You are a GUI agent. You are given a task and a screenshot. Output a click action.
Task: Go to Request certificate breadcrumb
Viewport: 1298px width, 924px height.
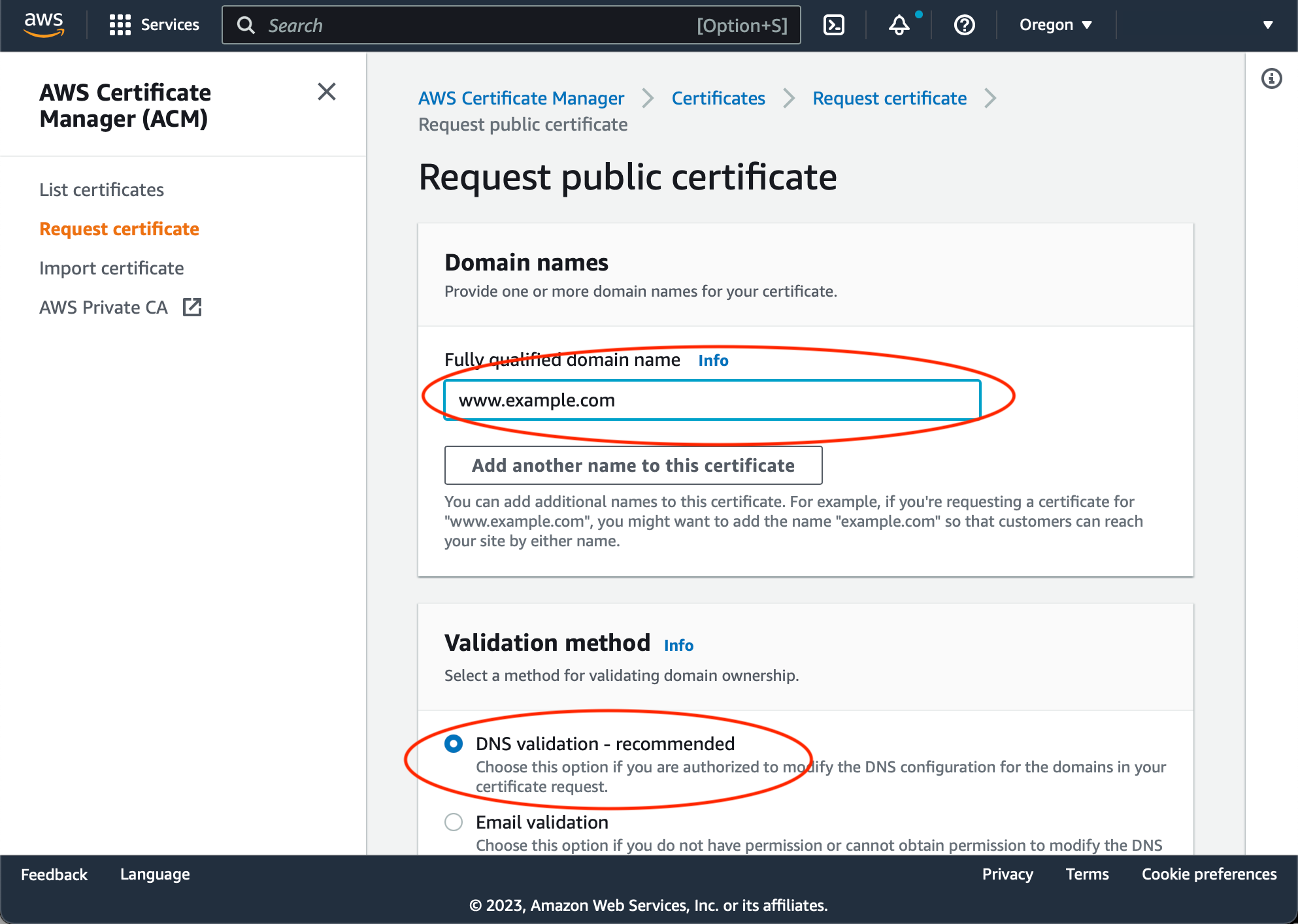tap(890, 98)
